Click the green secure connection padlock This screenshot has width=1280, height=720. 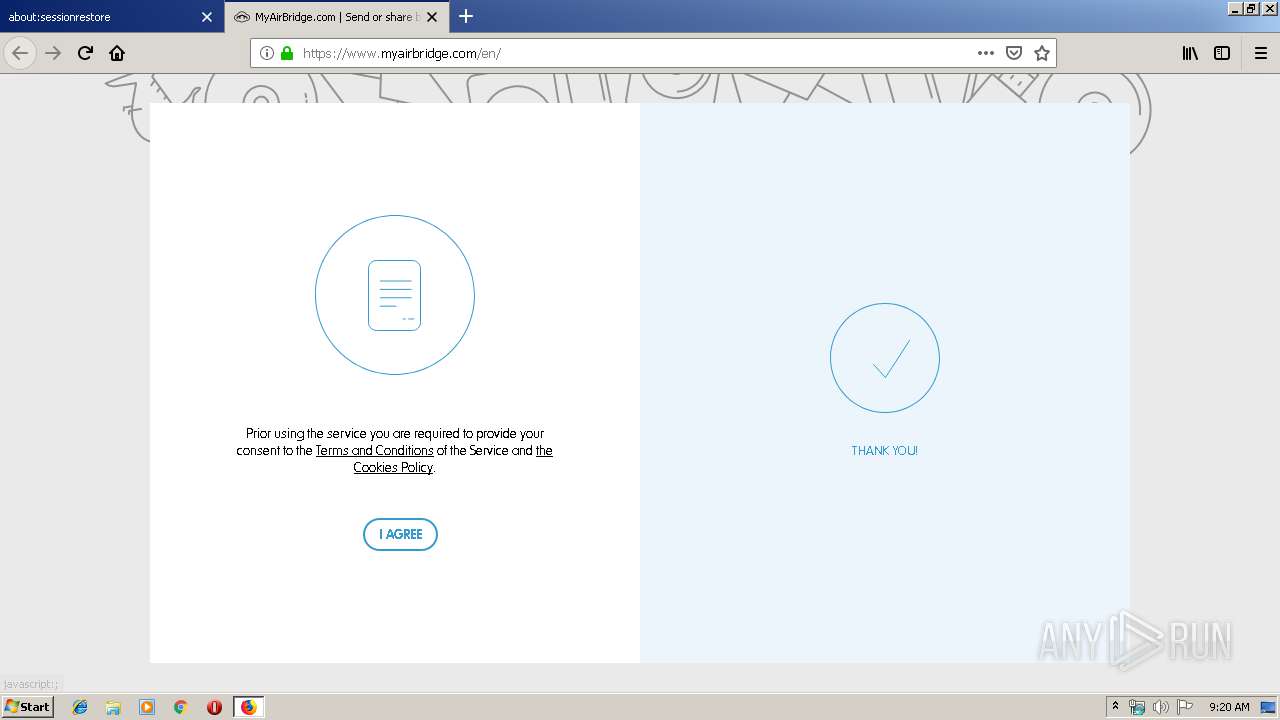coord(287,53)
